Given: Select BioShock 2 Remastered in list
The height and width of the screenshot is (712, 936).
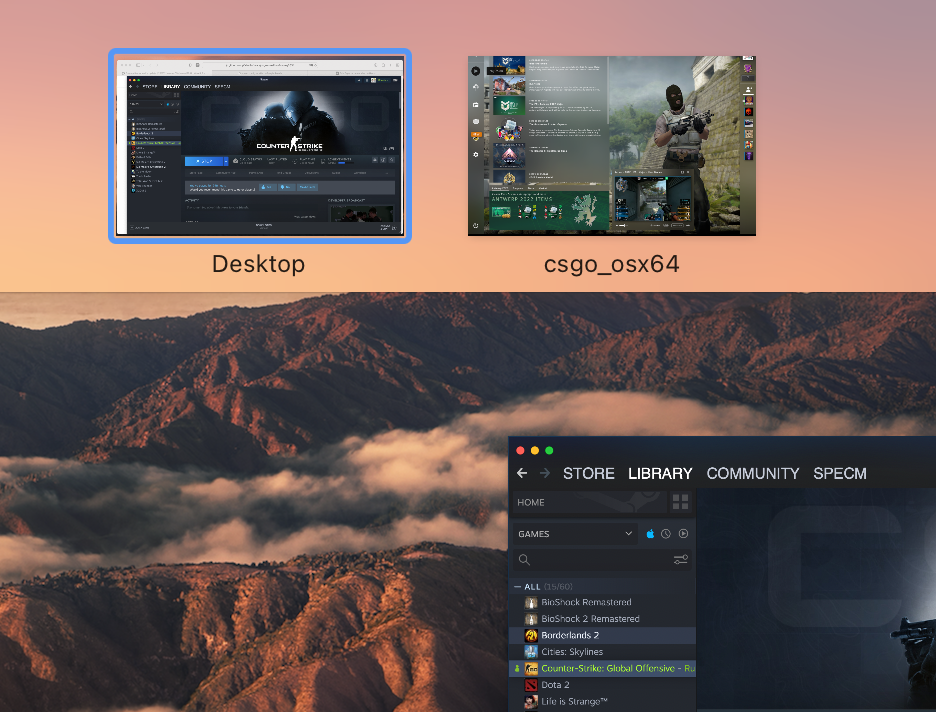Looking at the screenshot, I should [x=602, y=619].
